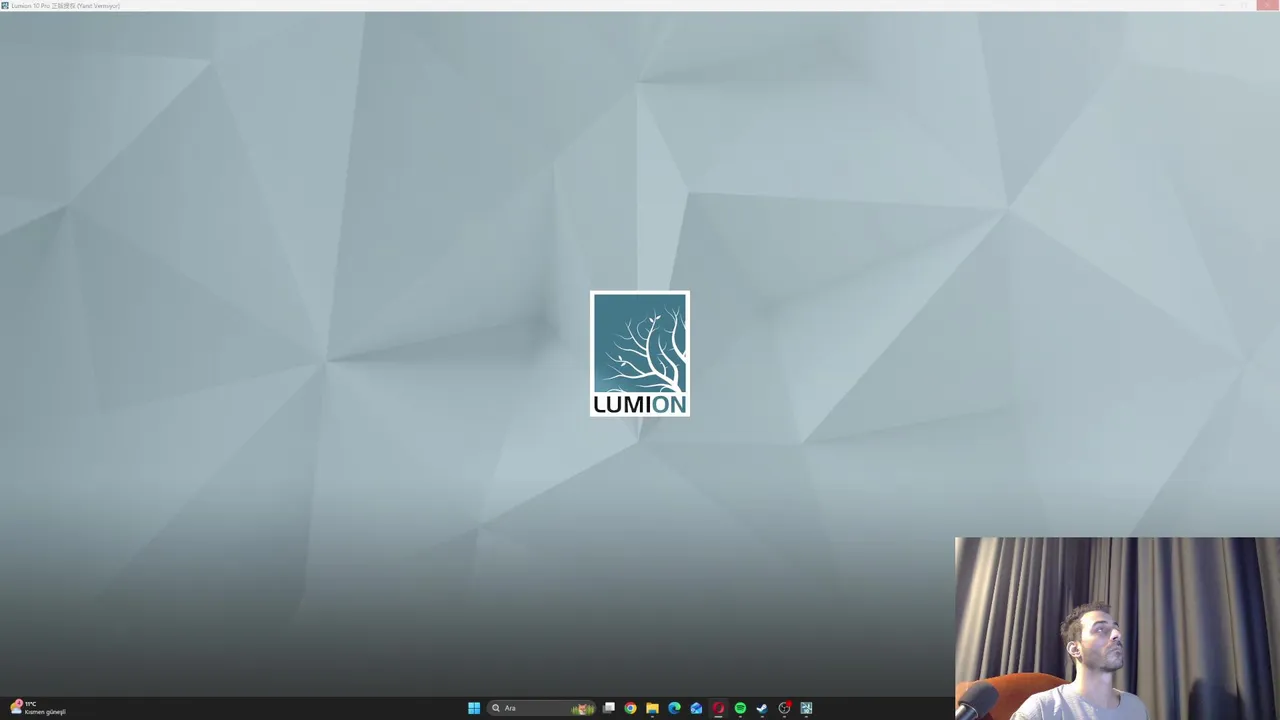Screen dimensions: 1280x720
Task: Launch Google Chrome from the taskbar
Action: [x=630, y=708]
